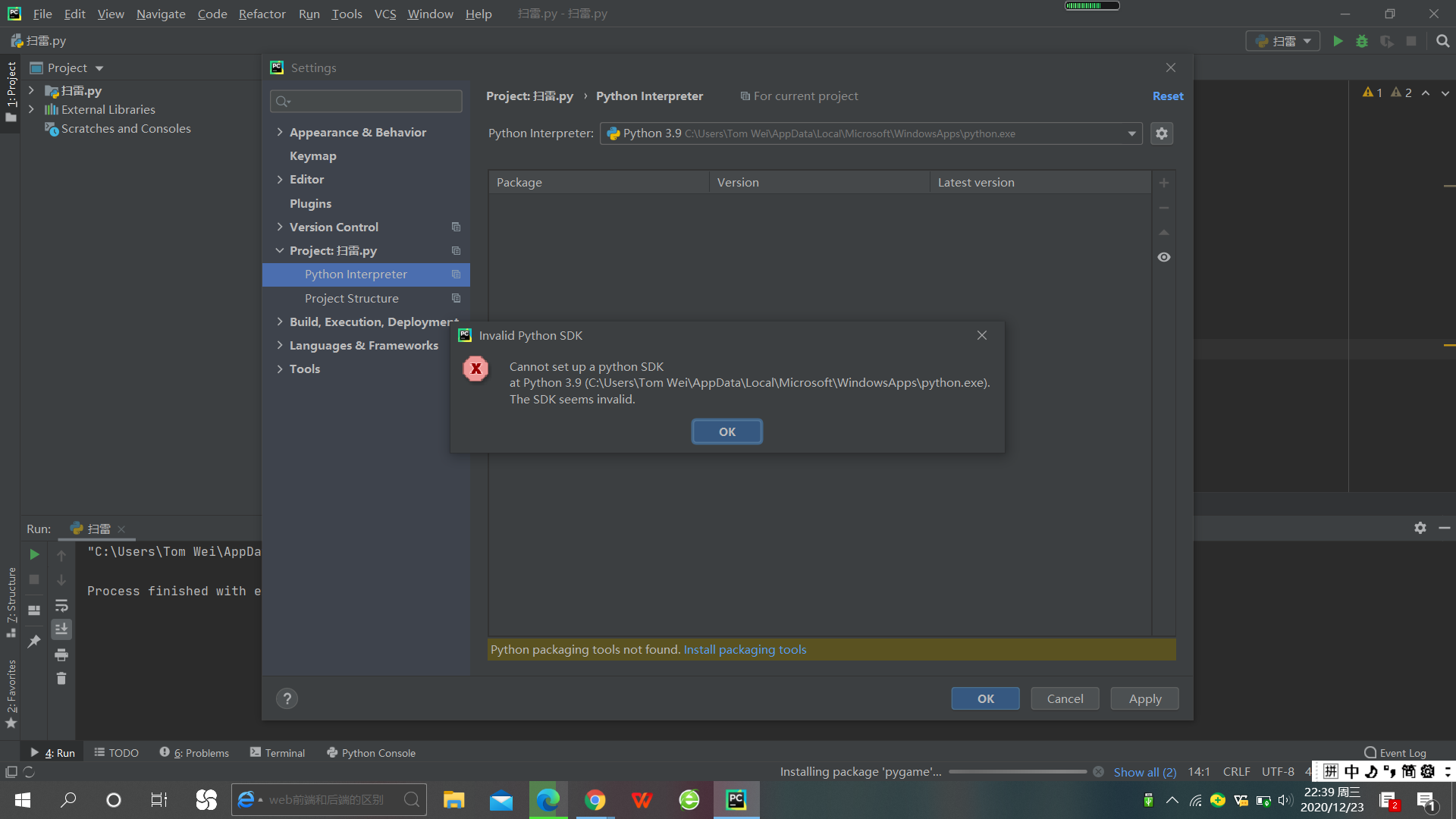
Task: Click the interpreter settings gear icon
Action: coord(1162,133)
